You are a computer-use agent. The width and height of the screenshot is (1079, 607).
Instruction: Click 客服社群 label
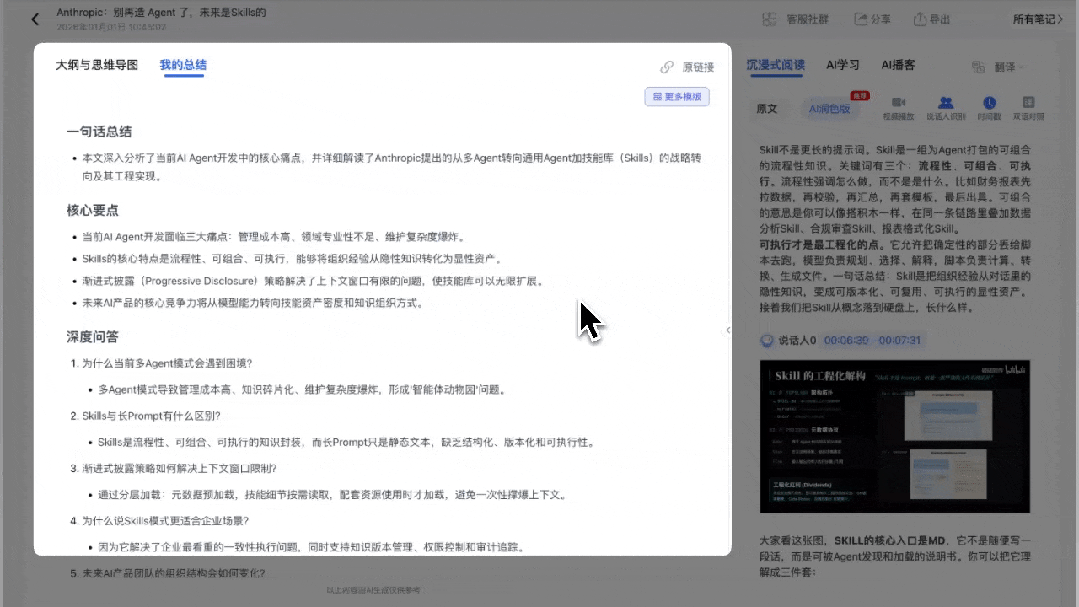click(807, 19)
